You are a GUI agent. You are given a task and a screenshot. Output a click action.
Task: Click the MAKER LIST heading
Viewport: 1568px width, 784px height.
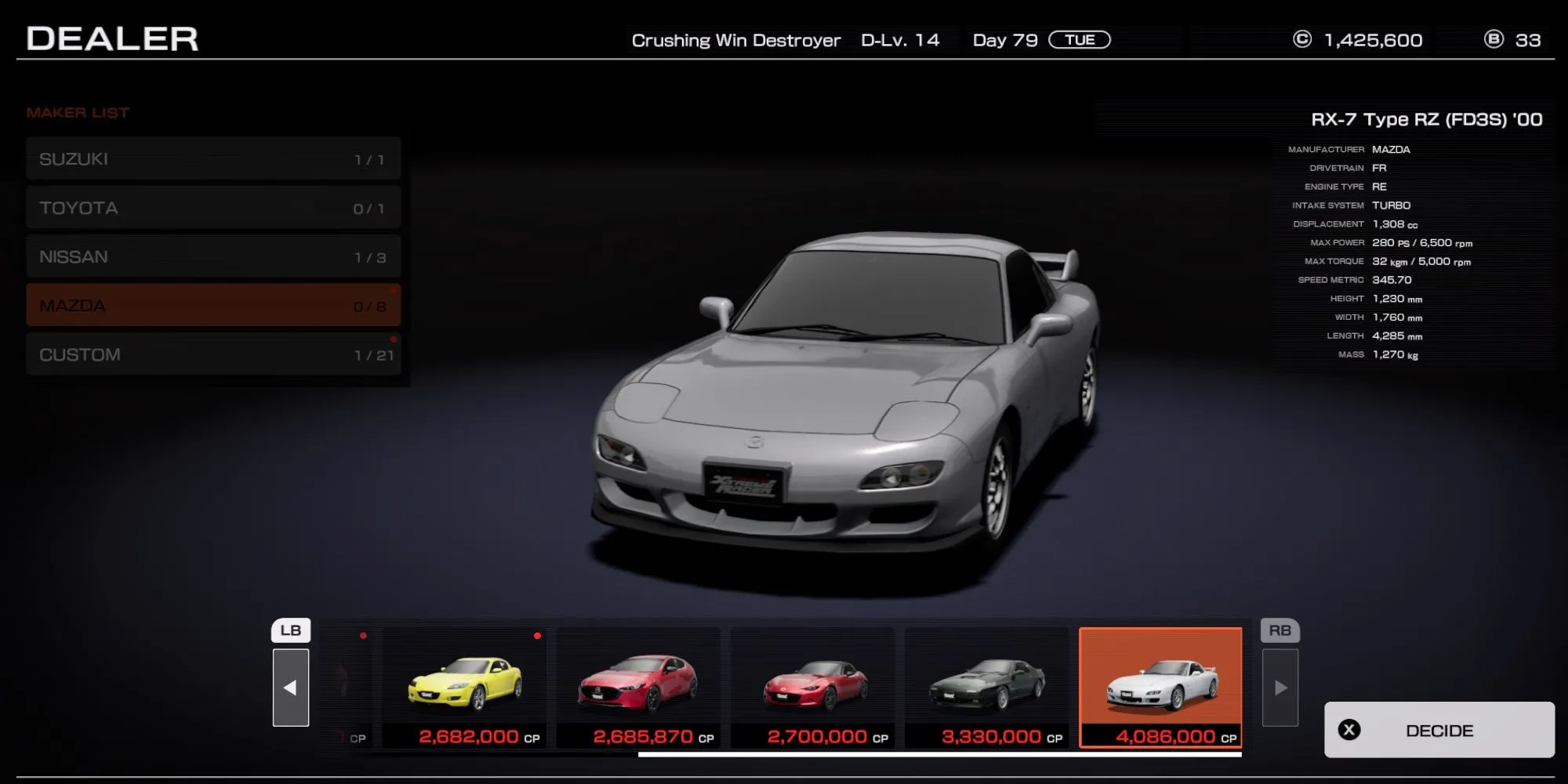[78, 113]
